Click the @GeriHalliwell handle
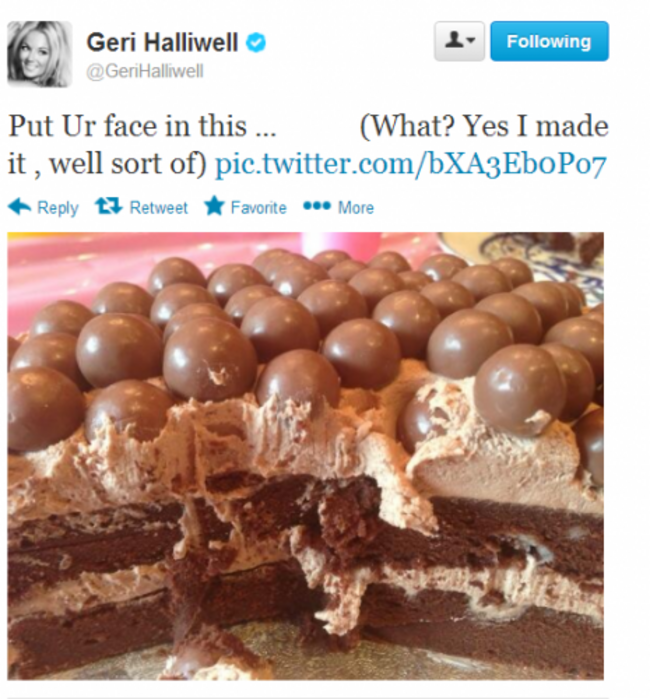This screenshot has width=650, height=699. tap(145, 71)
